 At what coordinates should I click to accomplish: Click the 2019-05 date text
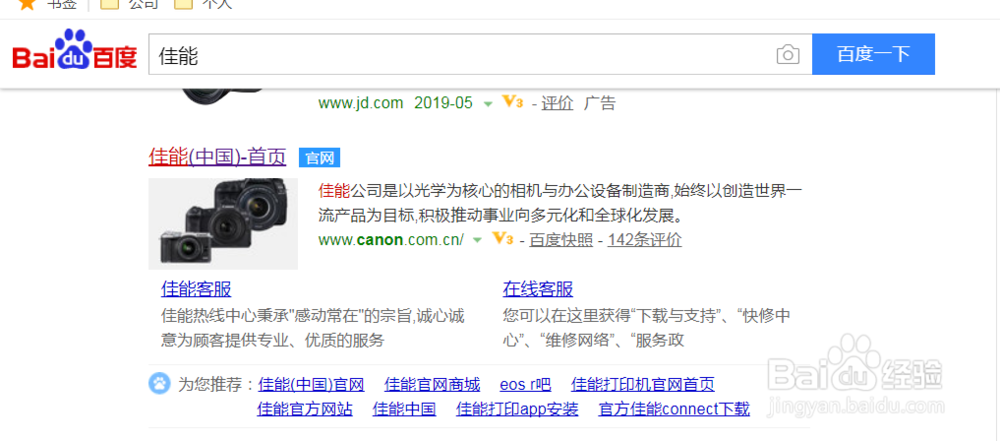point(444,103)
